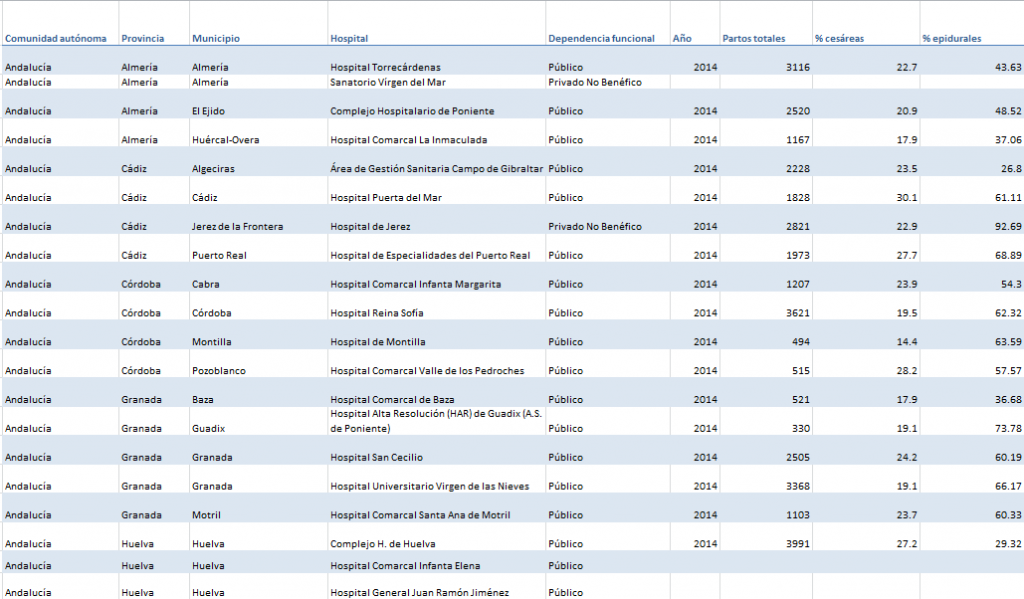Select the Jerez de la Frontera cell
The image size is (1024, 599).
[237, 227]
